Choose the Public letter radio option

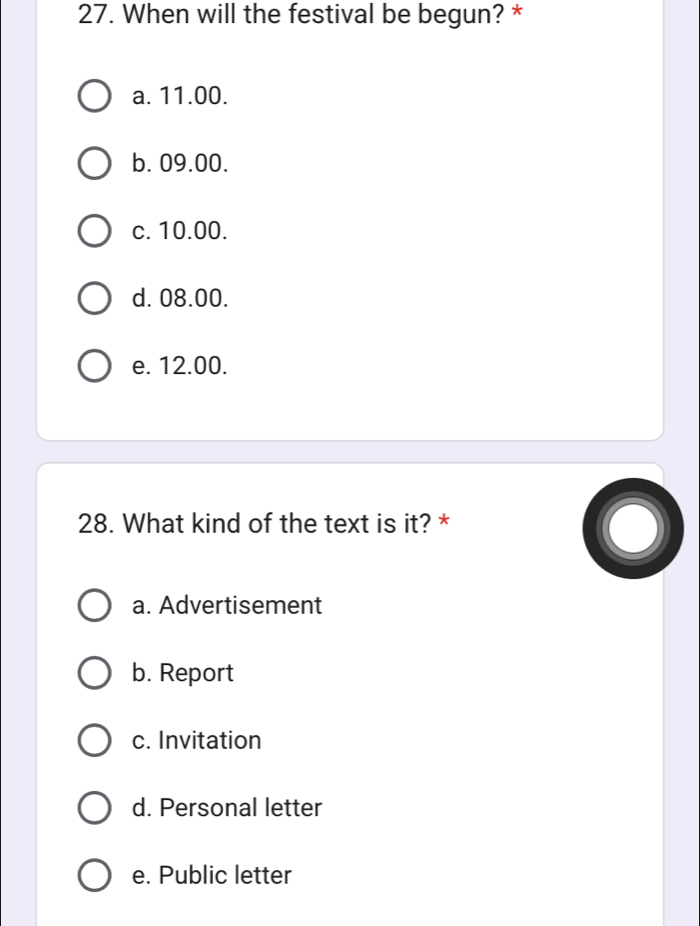(95, 875)
